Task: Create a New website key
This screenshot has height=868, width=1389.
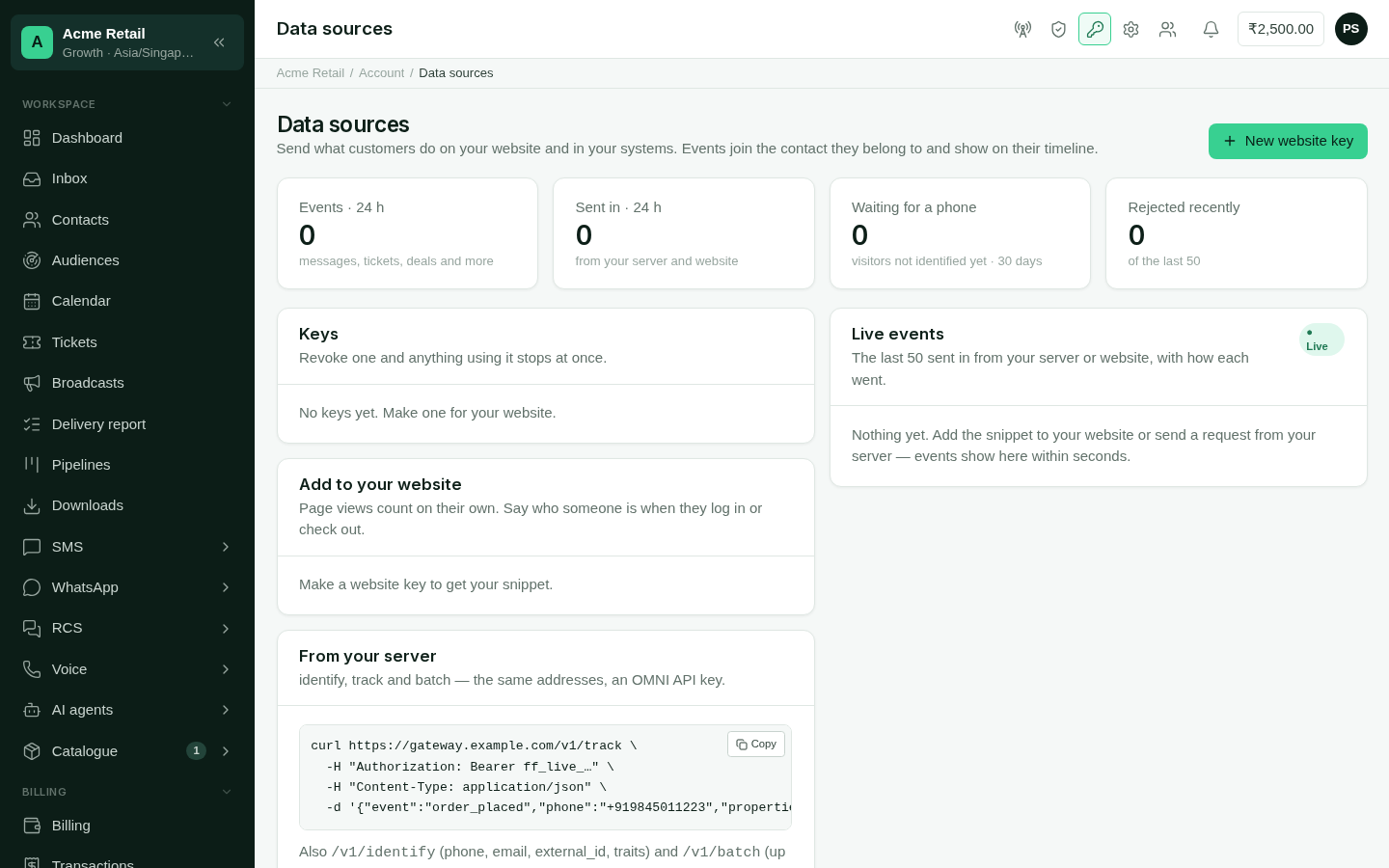Action: click(x=1288, y=141)
